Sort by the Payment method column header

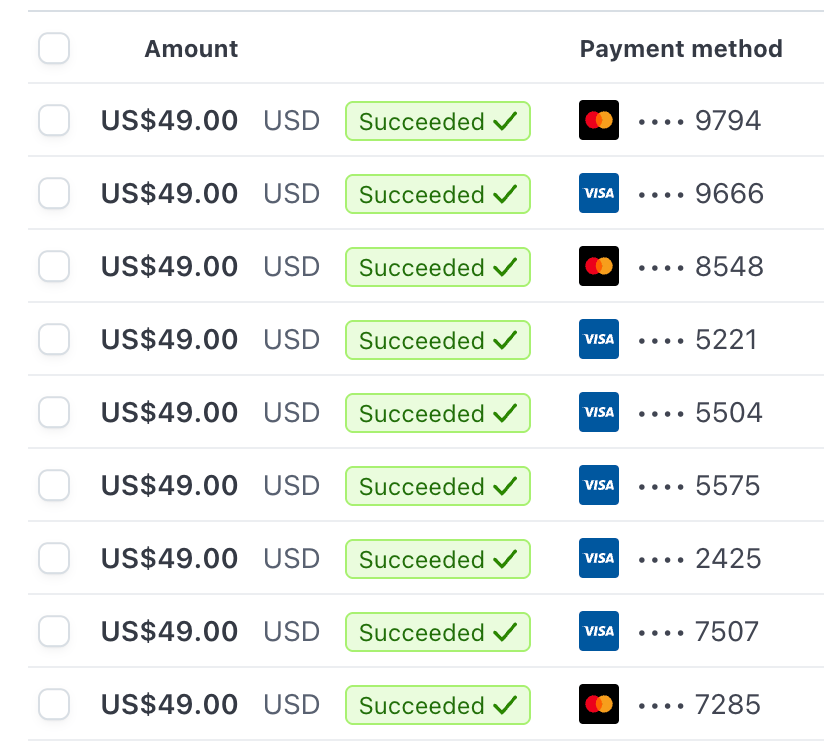tap(681, 49)
